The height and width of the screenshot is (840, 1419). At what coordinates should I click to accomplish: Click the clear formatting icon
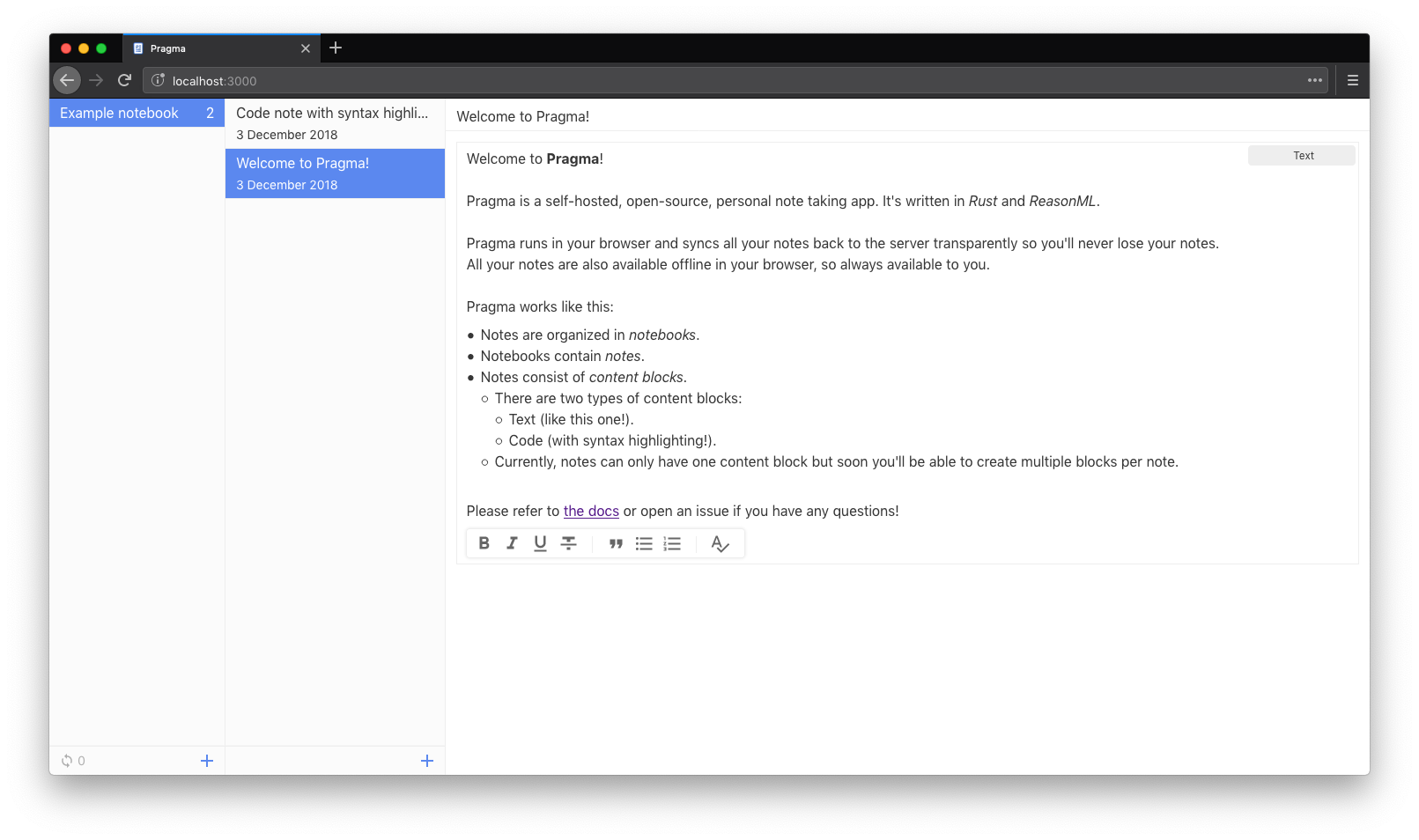[x=720, y=544]
